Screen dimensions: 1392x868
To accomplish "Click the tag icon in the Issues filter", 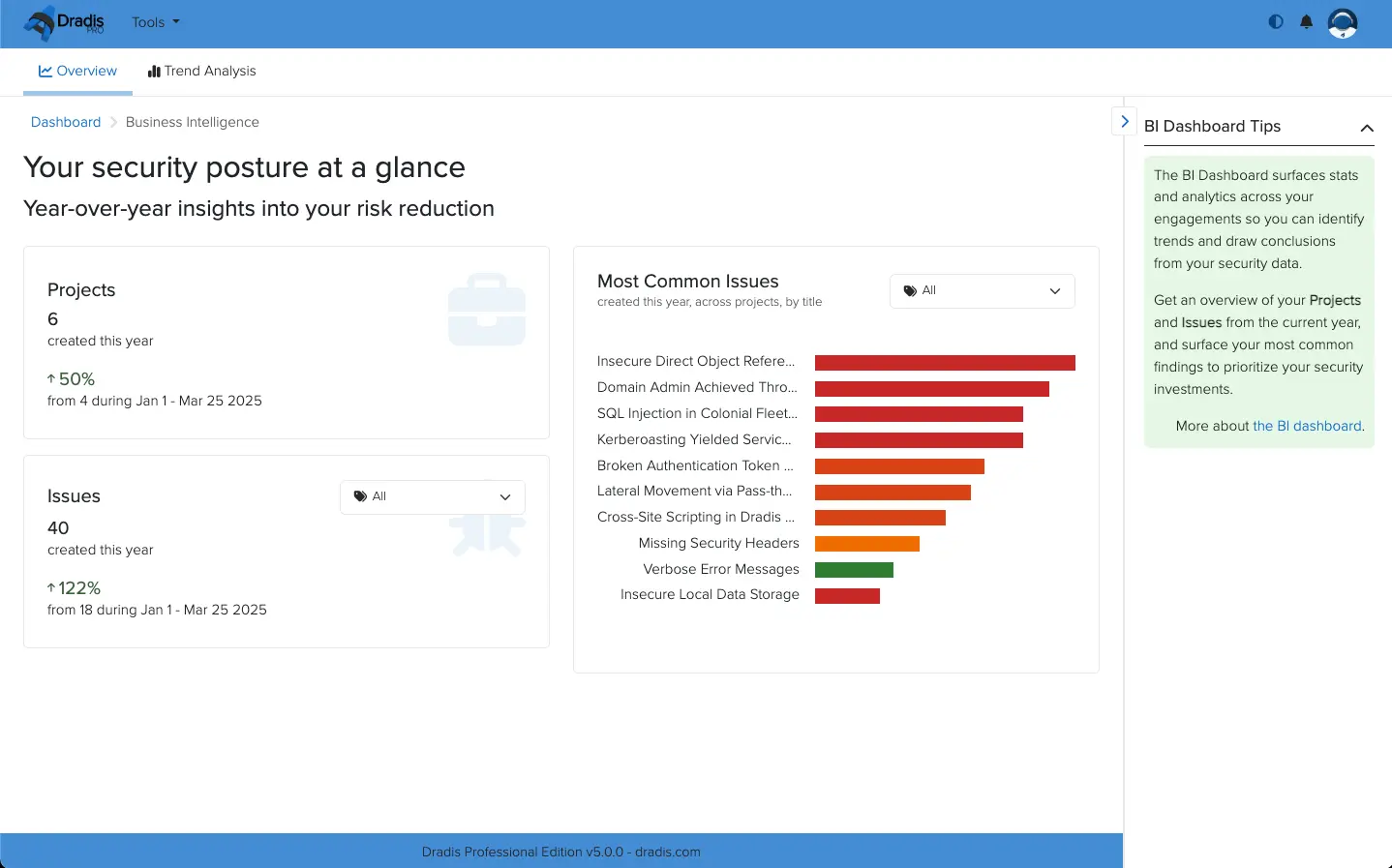I will pos(359,496).
